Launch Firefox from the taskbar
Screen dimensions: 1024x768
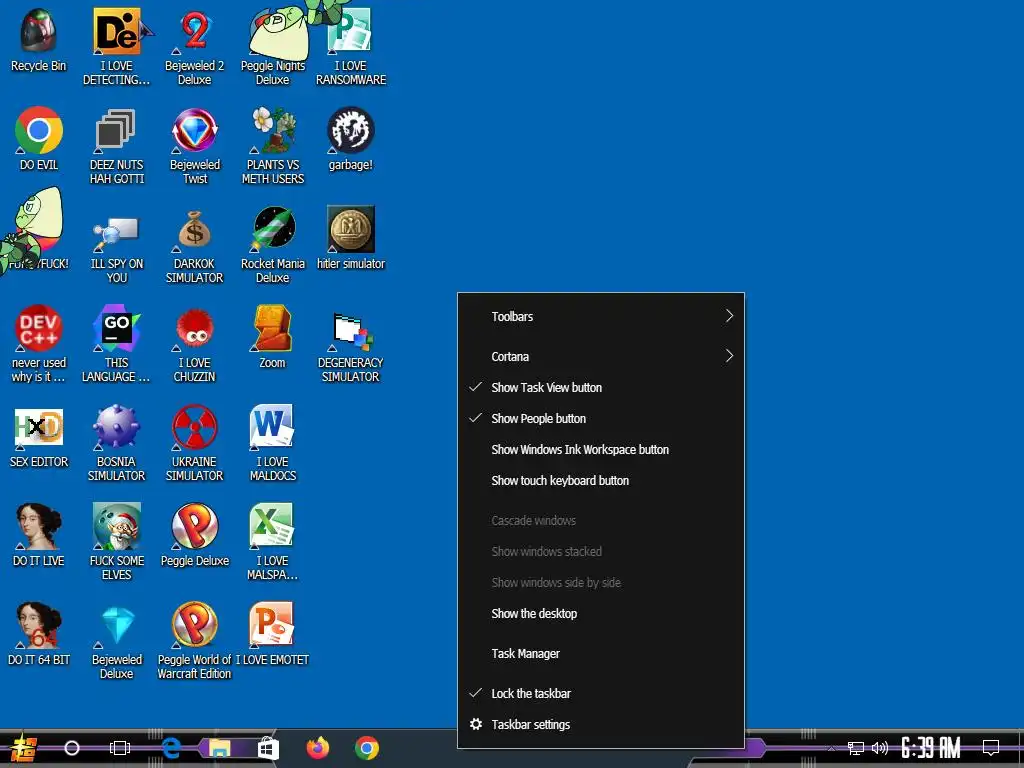click(x=318, y=748)
